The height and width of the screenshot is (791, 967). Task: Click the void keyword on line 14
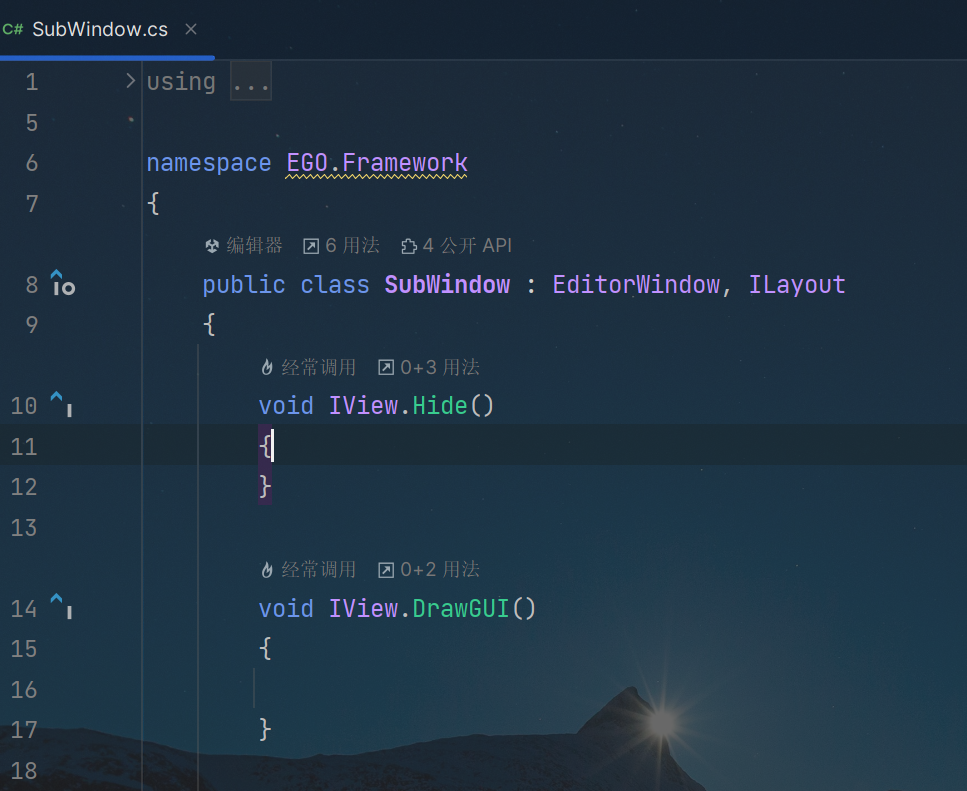pyautogui.click(x=286, y=609)
